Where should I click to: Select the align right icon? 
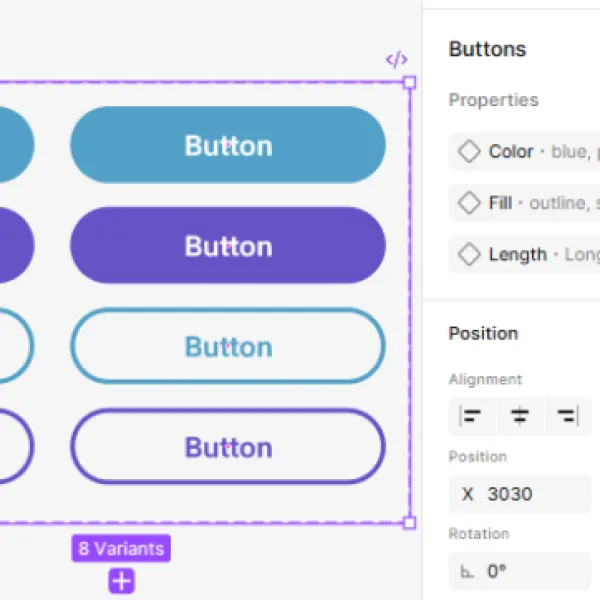(568, 416)
